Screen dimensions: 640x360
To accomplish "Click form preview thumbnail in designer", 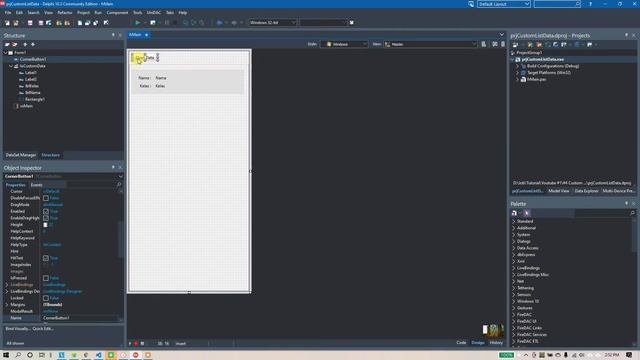I will (x=493, y=330).
